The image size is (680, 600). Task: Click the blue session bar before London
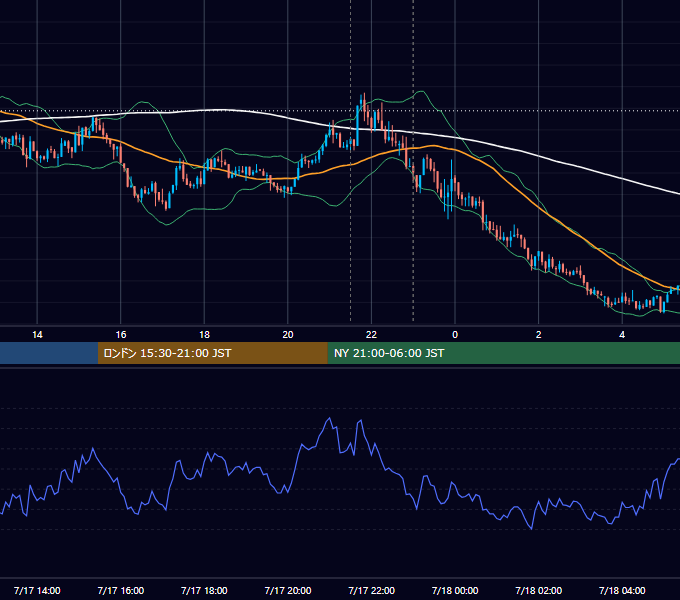(49, 353)
